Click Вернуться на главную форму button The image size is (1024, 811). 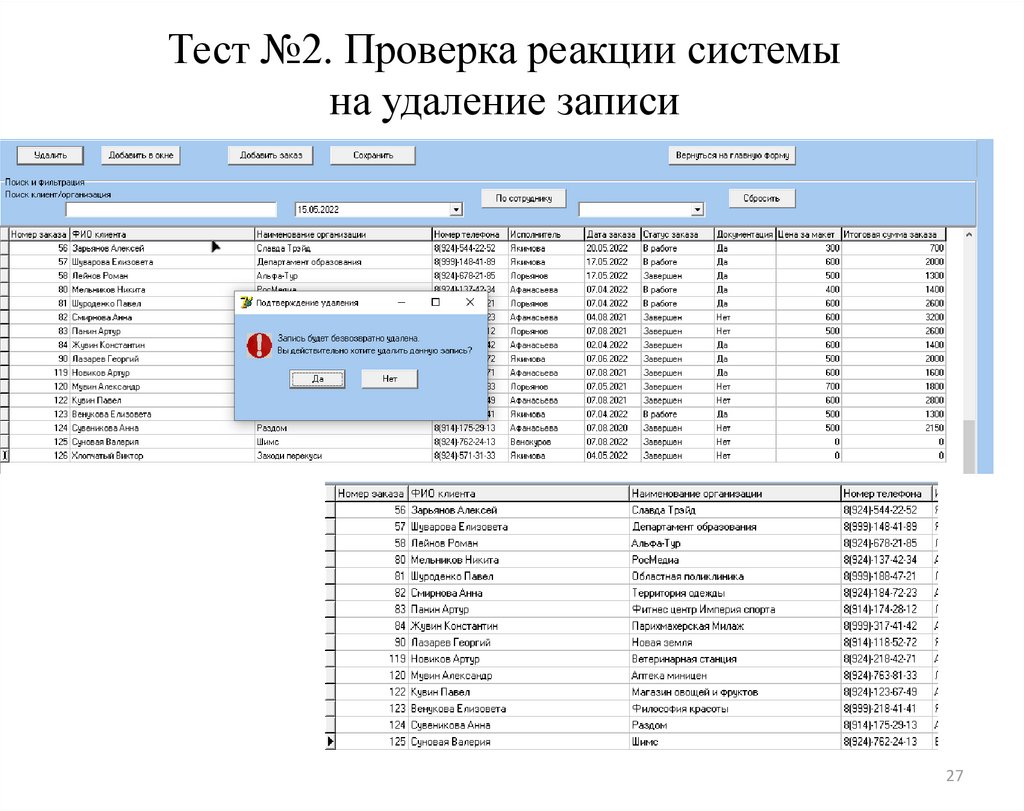[x=732, y=155]
